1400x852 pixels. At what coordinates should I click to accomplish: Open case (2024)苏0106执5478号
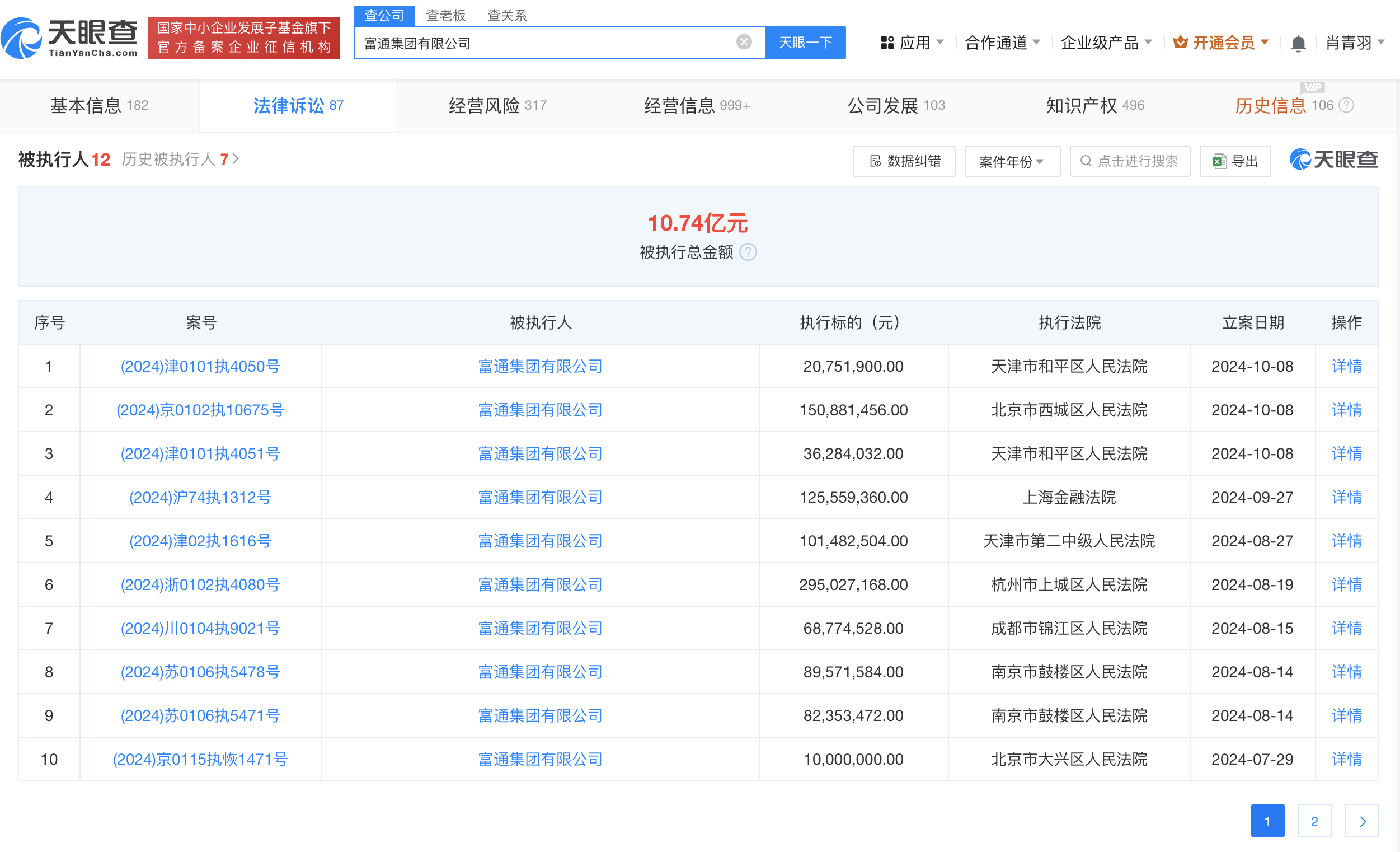coord(200,672)
